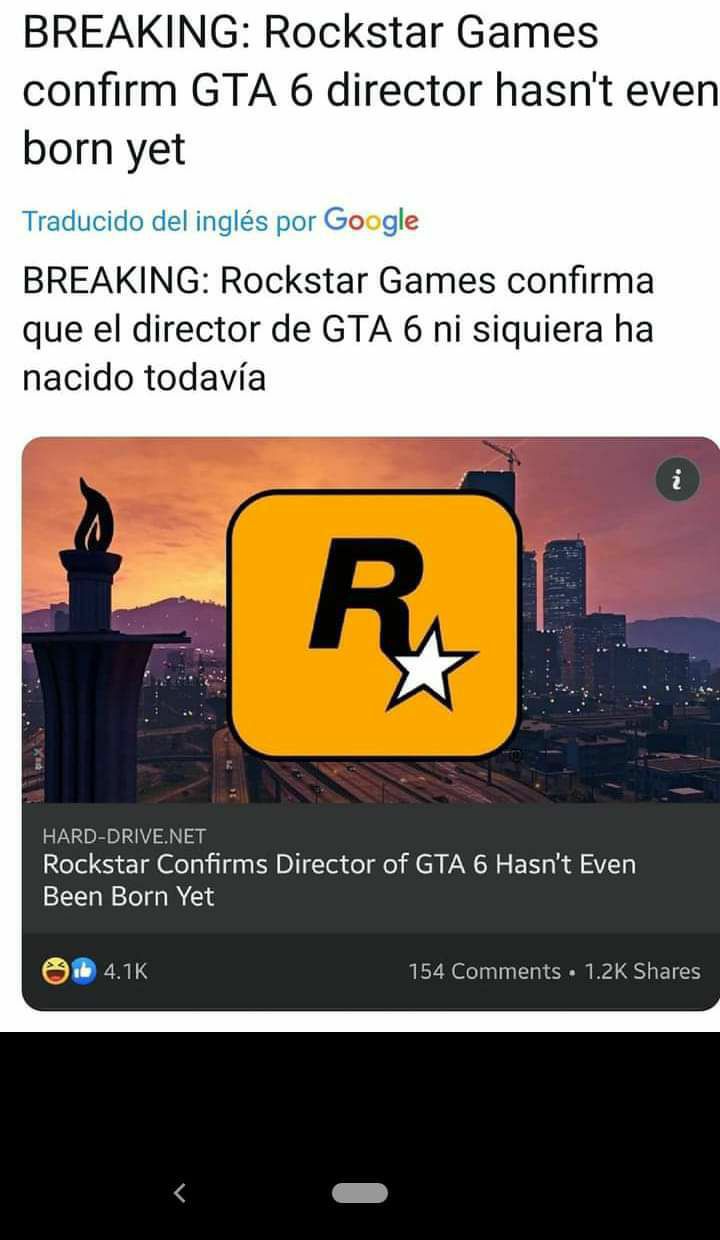Open the 4.1K reactions list
Image resolution: width=720 pixels, height=1240 pixels.
click(126, 971)
